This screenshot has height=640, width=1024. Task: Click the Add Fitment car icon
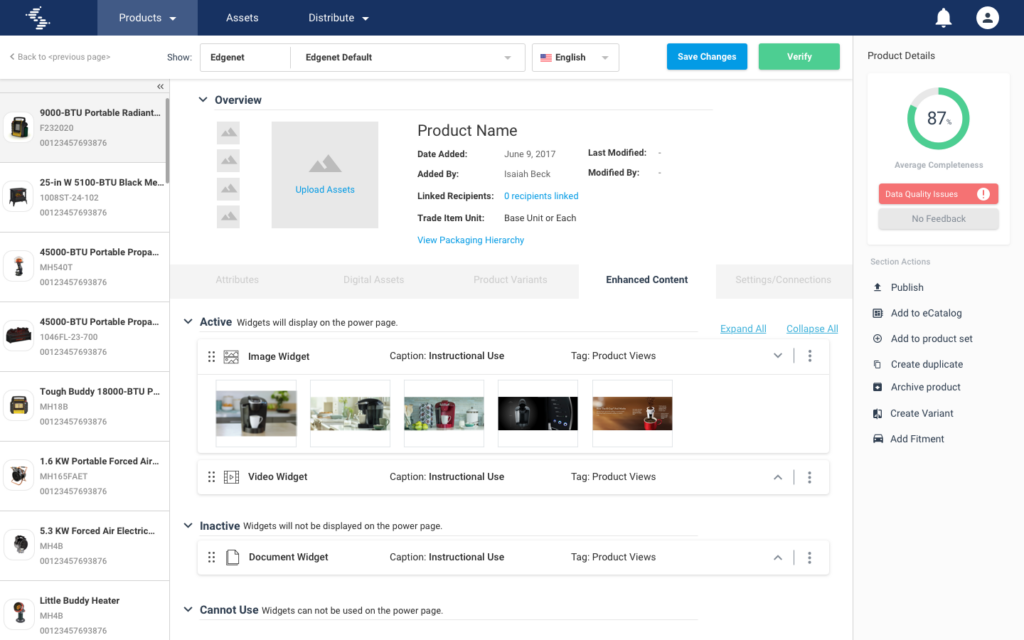pyautogui.click(x=877, y=439)
